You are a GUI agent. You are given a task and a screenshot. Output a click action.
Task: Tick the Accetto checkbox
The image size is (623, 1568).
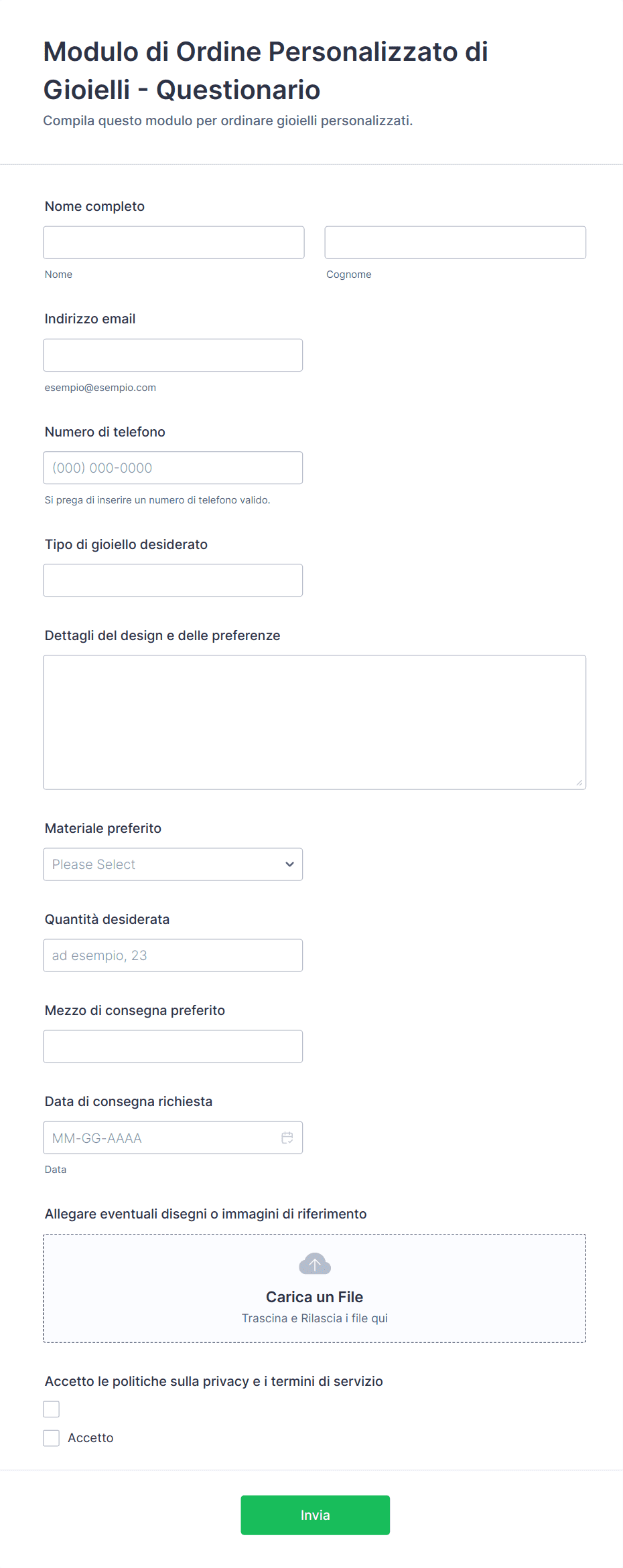52,1438
